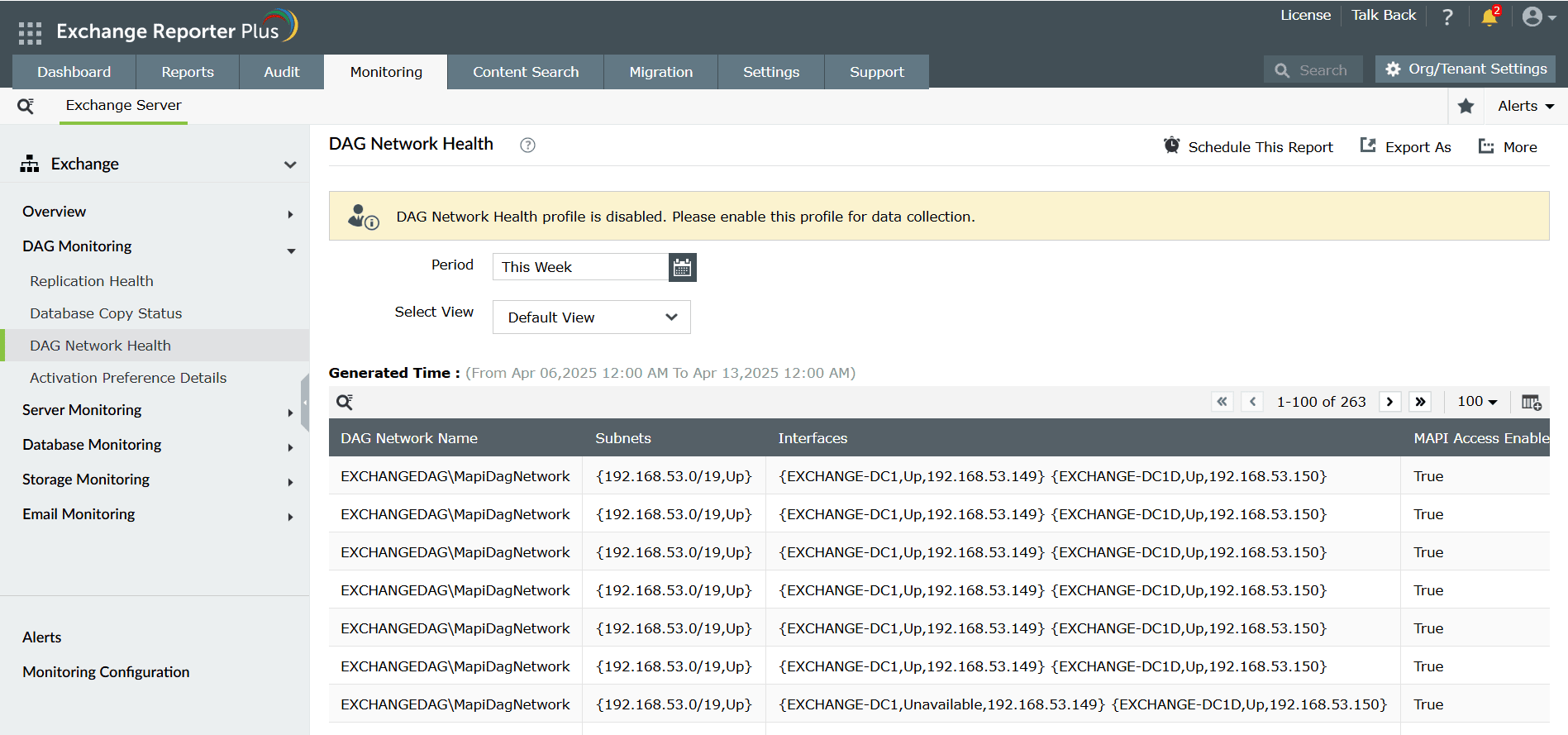1568x735 pixels.
Task: Click the table search filter icon
Action: pyautogui.click(x=345, y=402)
